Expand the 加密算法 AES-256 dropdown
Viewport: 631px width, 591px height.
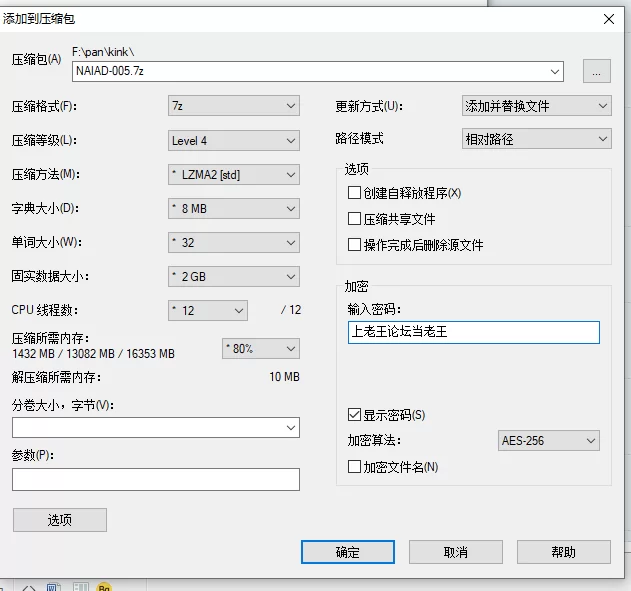(548, 441)
